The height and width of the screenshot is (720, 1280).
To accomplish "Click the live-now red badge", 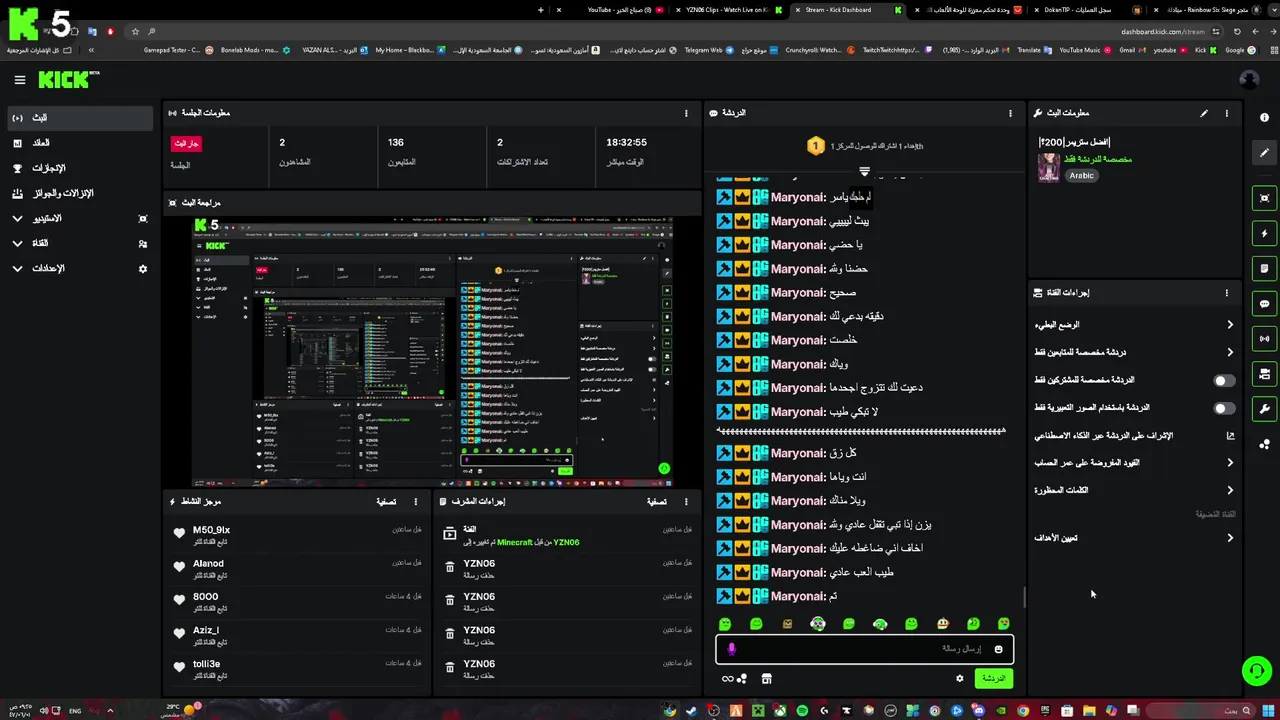I will (186, 143).
